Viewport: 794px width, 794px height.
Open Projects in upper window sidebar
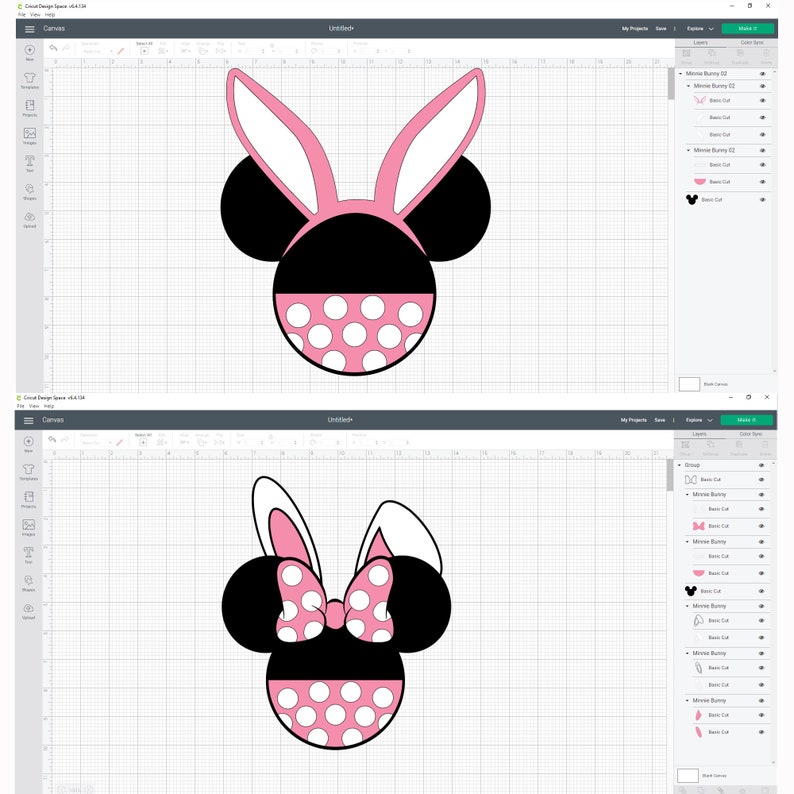(29, 105)
